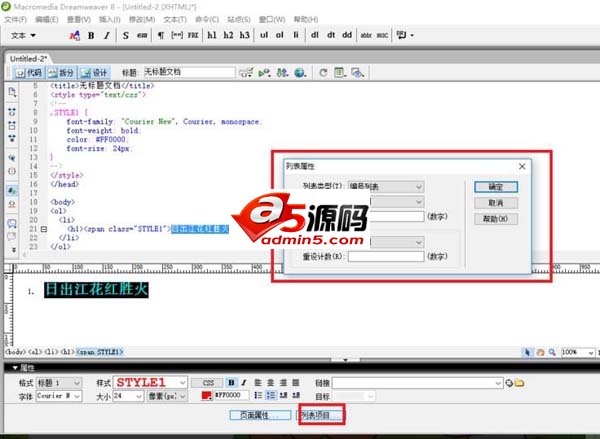
Task: Insert Heading 3 (h3)
Action: [x=245, y=35]
